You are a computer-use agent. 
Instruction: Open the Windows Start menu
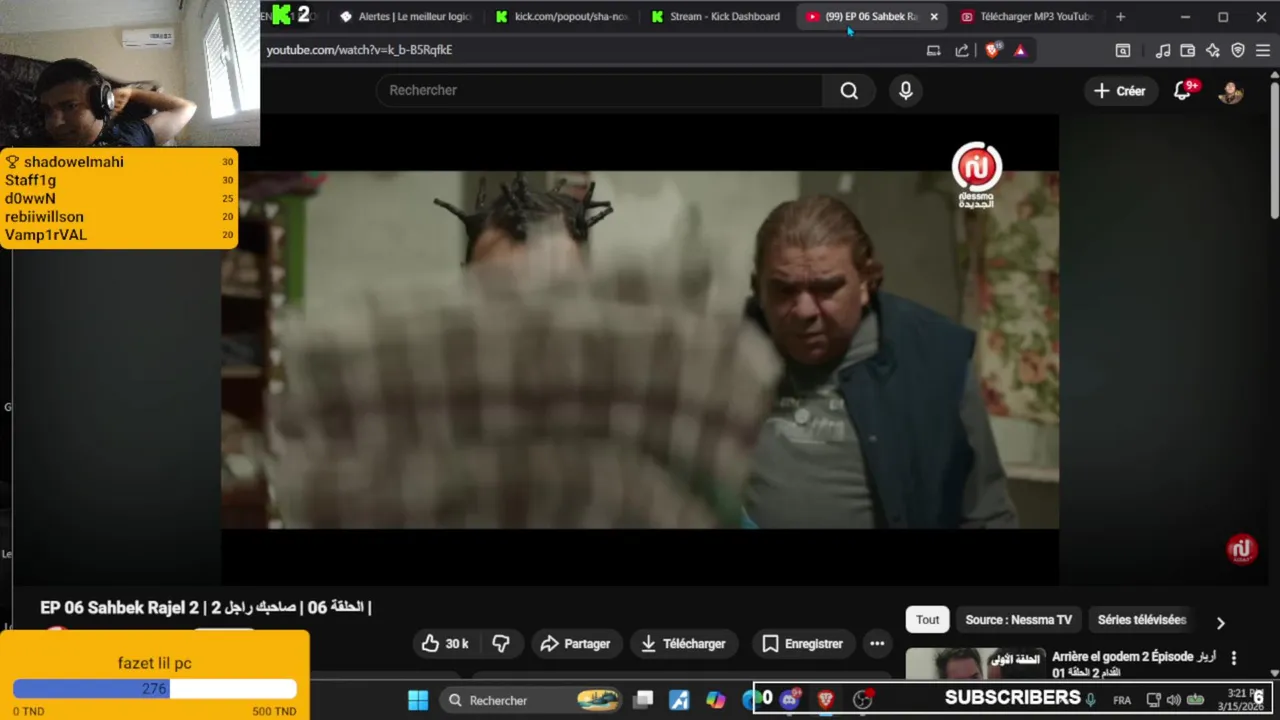click(418, 700)
